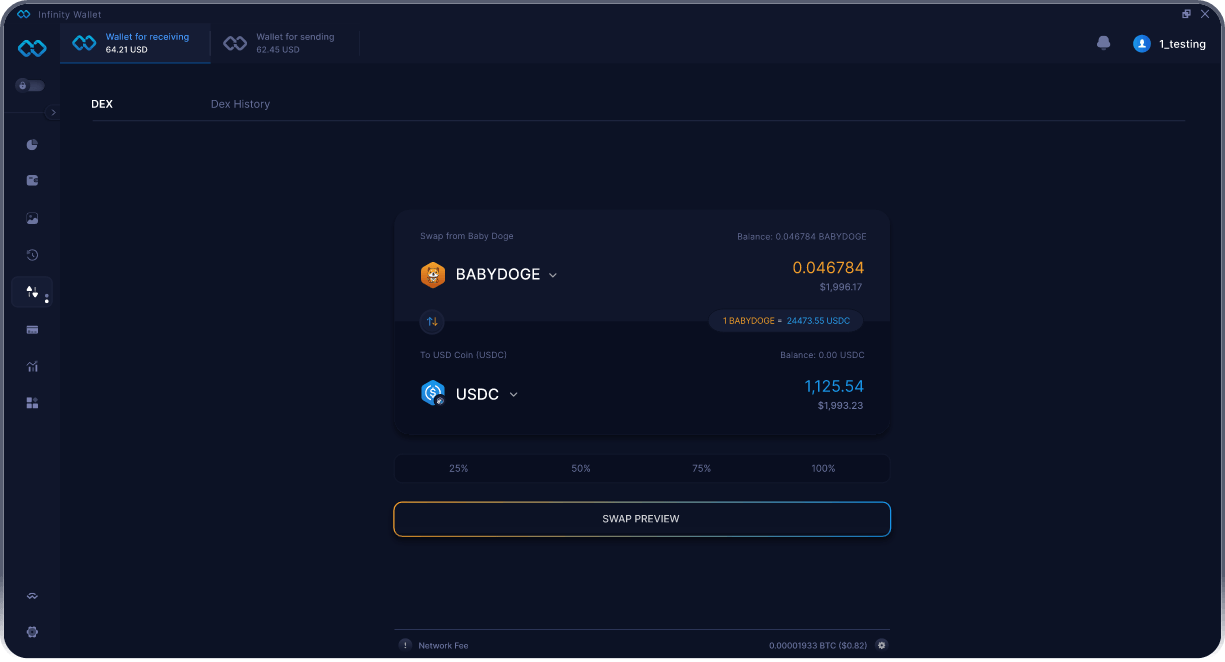Click the USDC coin icon
1225x662 pixels.
pos(433,394)
